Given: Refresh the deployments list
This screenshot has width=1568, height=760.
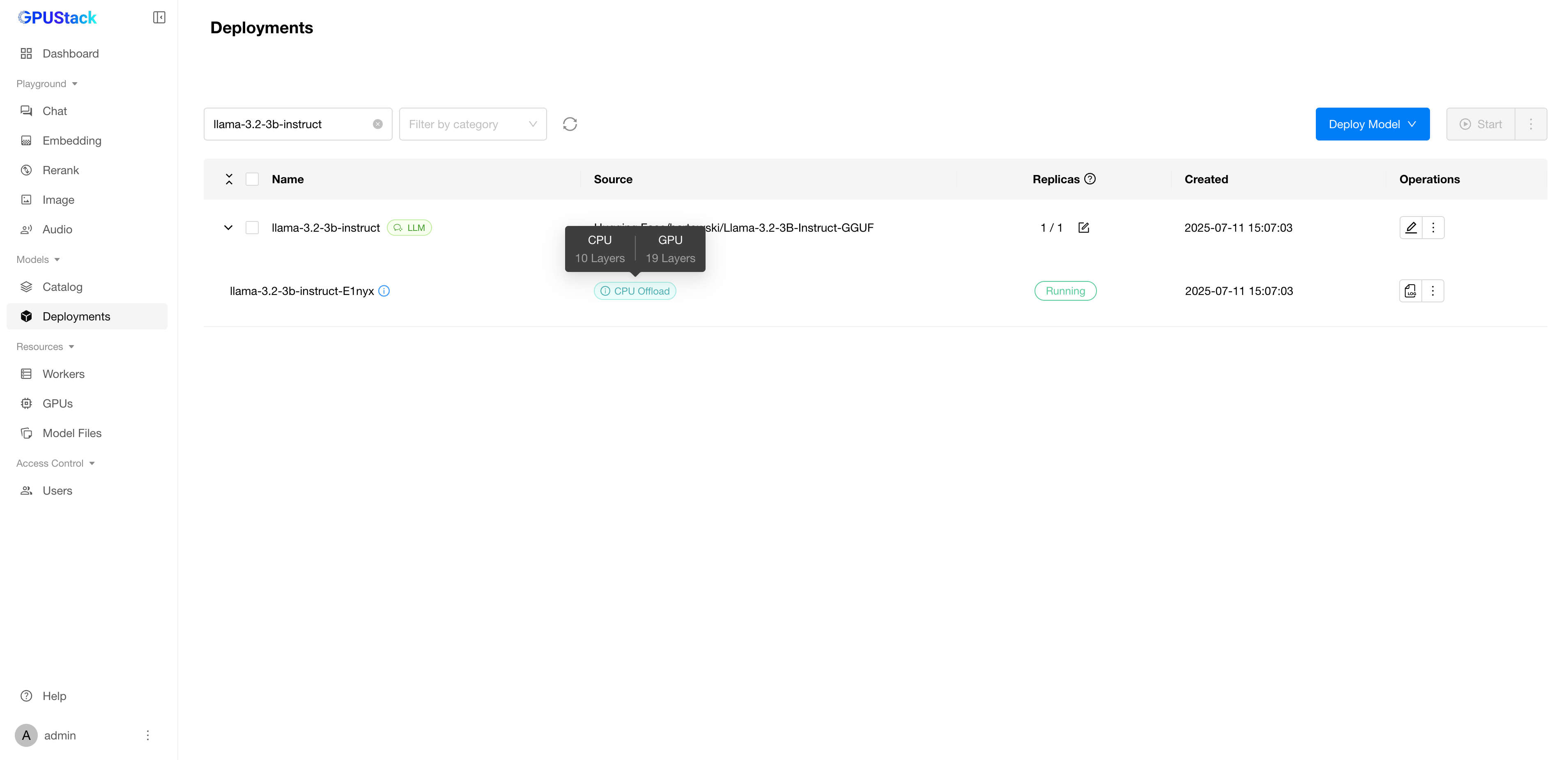Looking at the screenshot, I should (570, 124).
